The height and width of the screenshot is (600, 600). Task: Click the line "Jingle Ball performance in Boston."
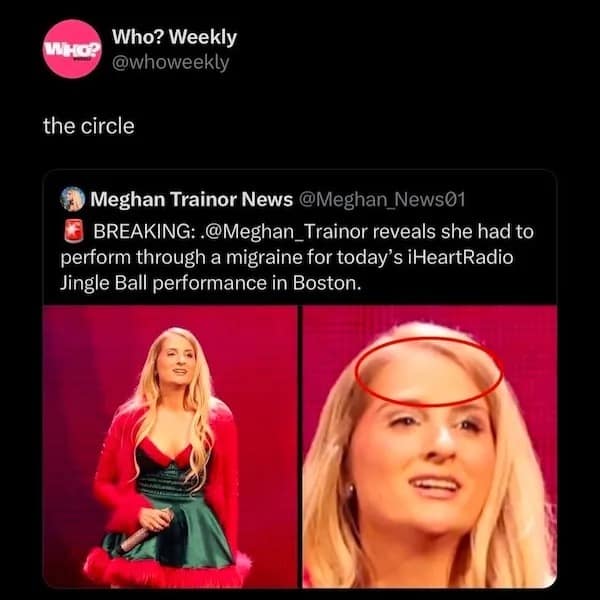(211, 284)
